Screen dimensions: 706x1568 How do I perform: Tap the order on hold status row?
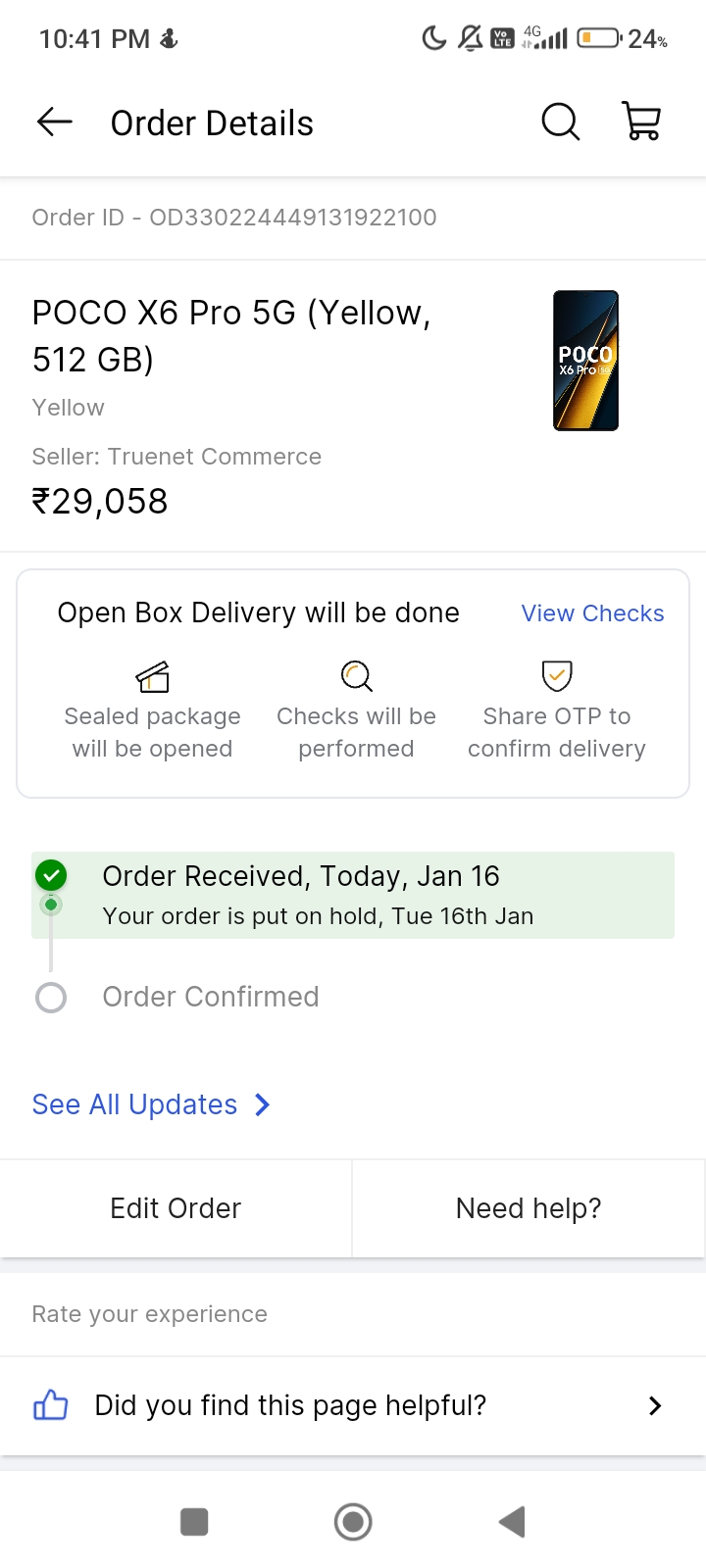319,916
